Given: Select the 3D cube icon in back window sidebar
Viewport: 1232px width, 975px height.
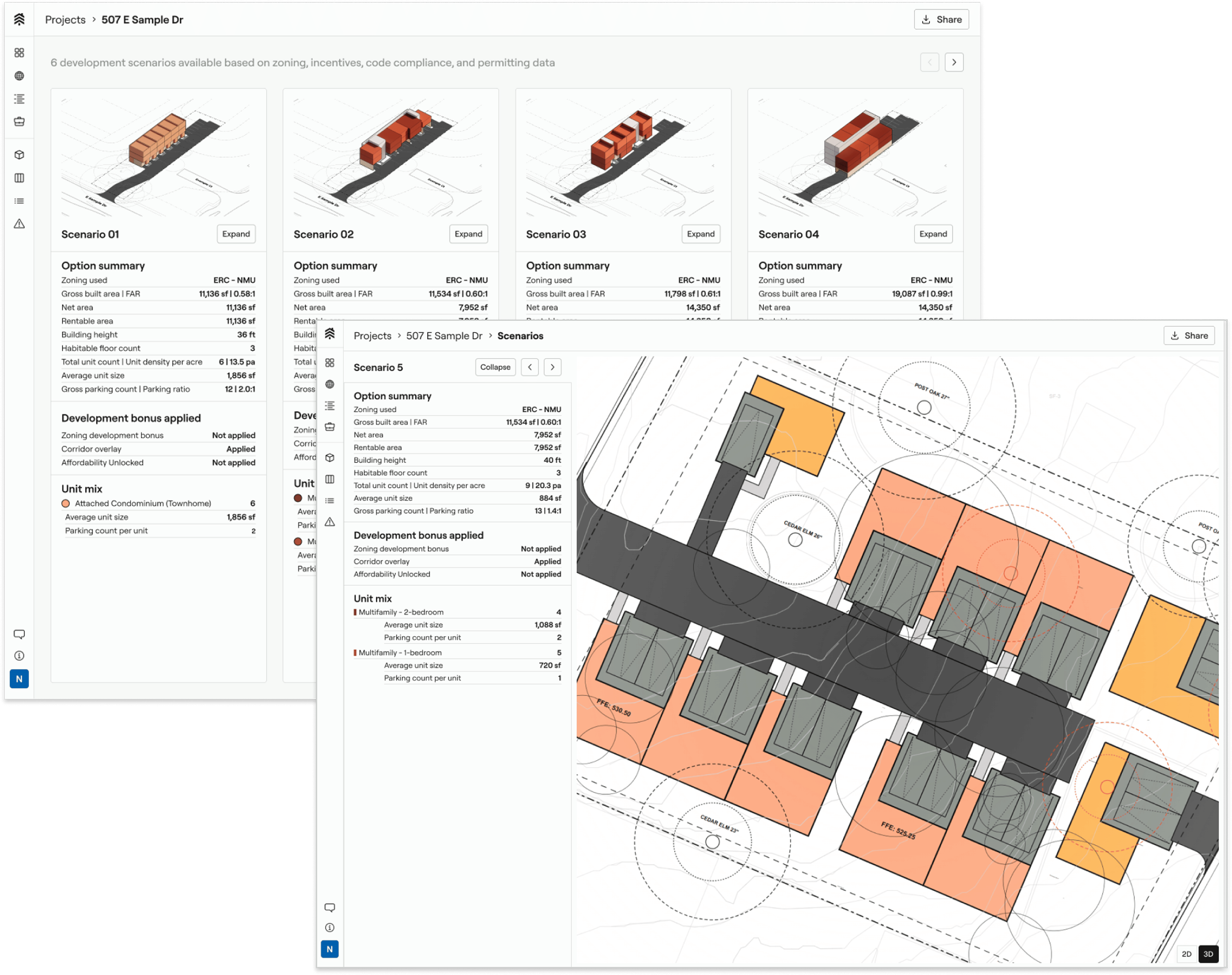Looking at the screenshot, I should [x=19, y=155].
